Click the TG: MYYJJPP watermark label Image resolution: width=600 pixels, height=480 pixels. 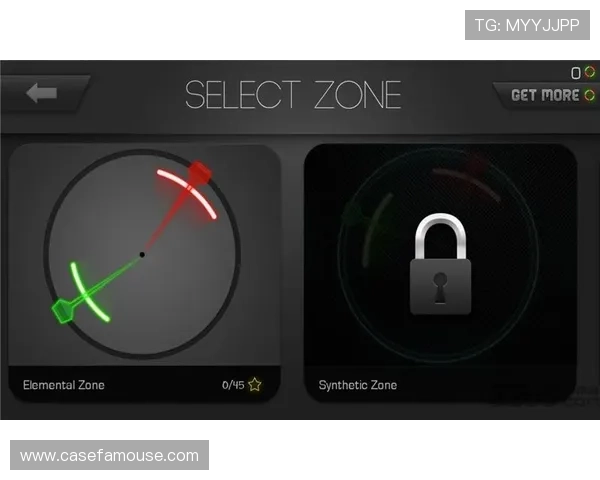click(527, 25)
